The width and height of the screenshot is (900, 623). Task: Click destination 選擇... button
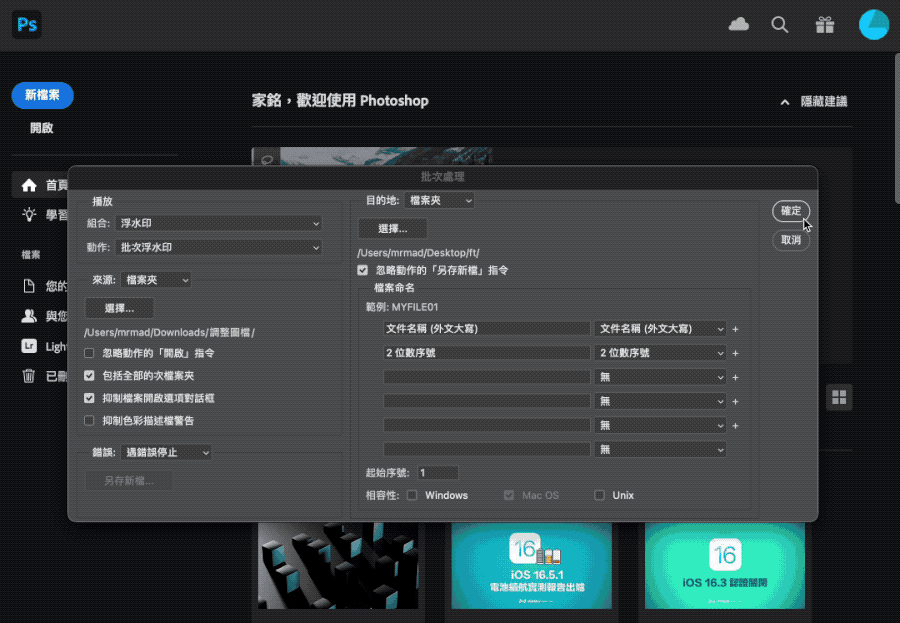(x=393, y=229)
